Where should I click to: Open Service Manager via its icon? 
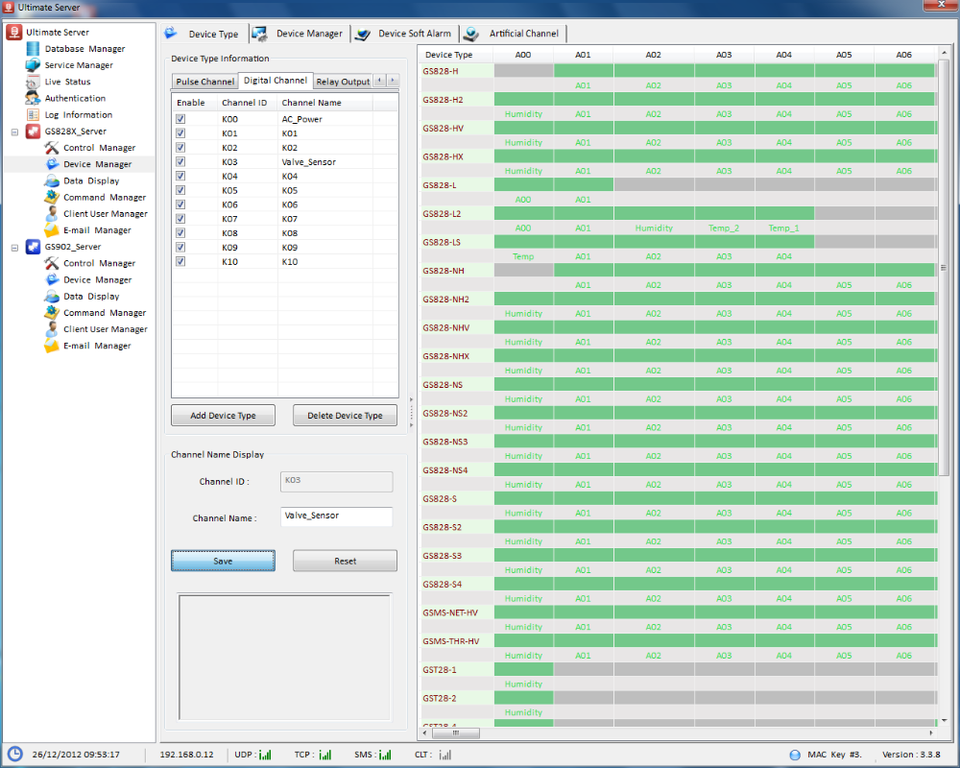(33, 65)
